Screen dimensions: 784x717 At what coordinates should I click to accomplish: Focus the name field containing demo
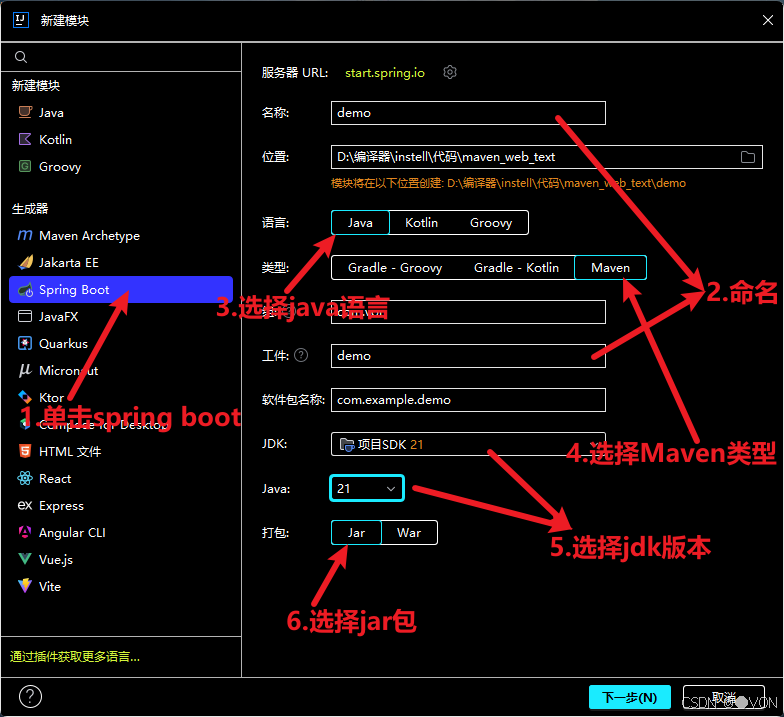click(x=468, y=113)
